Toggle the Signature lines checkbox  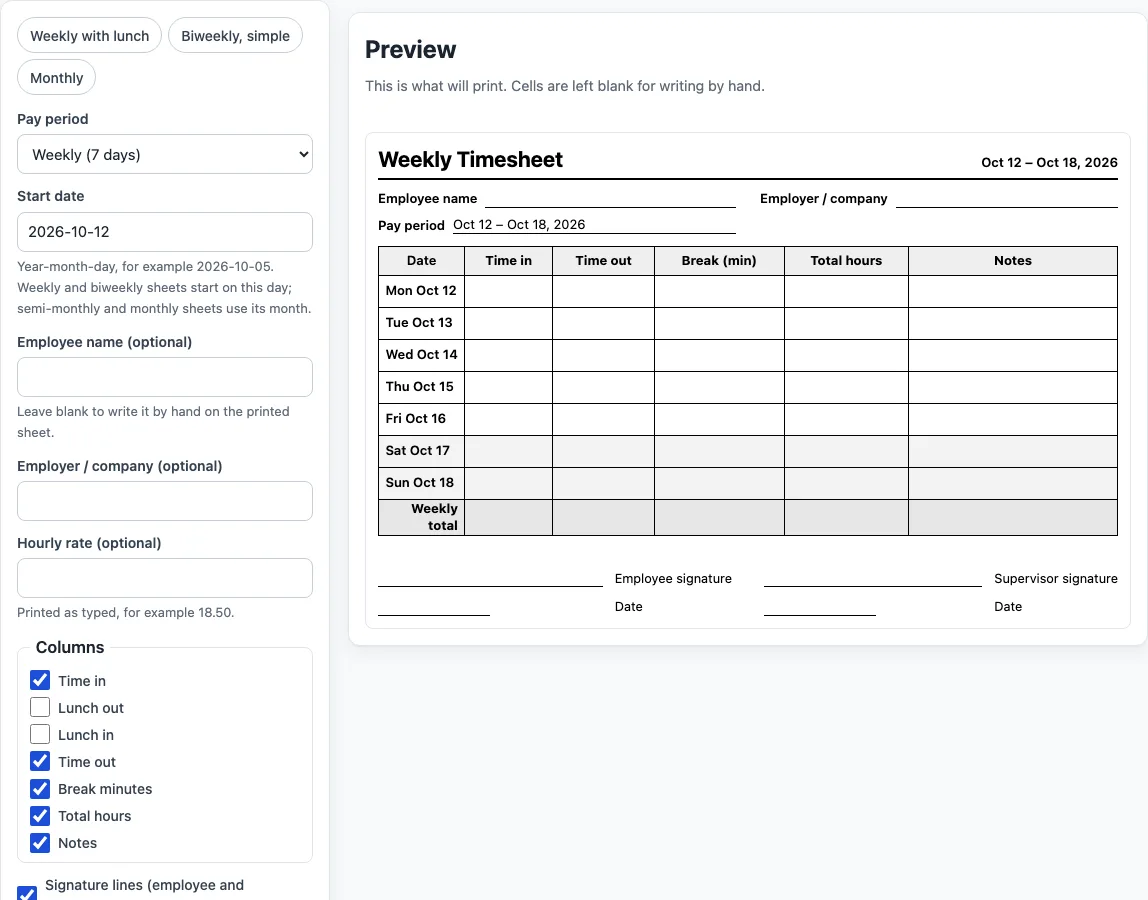pyautogui.click(x=27, y=893)
